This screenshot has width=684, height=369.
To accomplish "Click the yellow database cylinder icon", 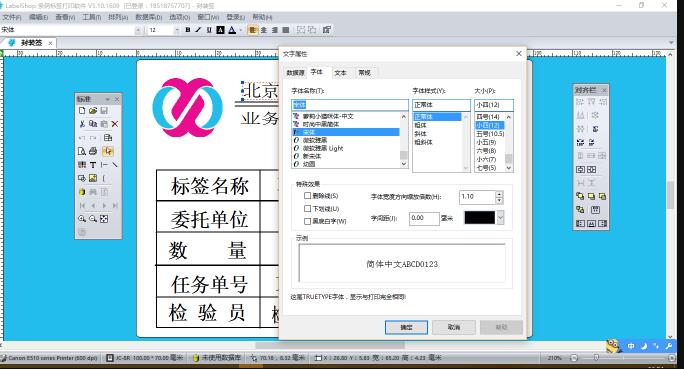I will point(82,192).
